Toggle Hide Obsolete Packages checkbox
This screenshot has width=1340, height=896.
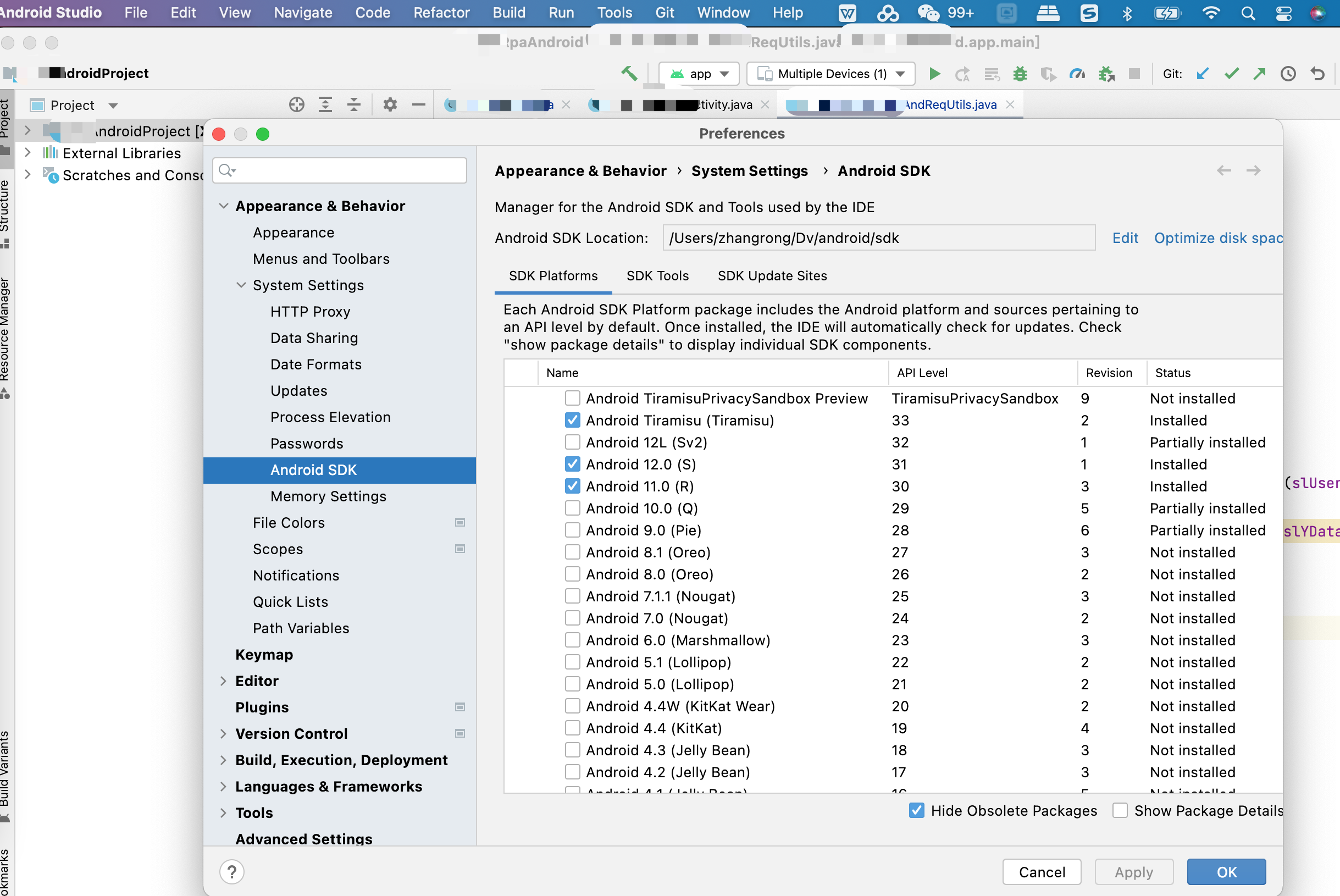916,810
